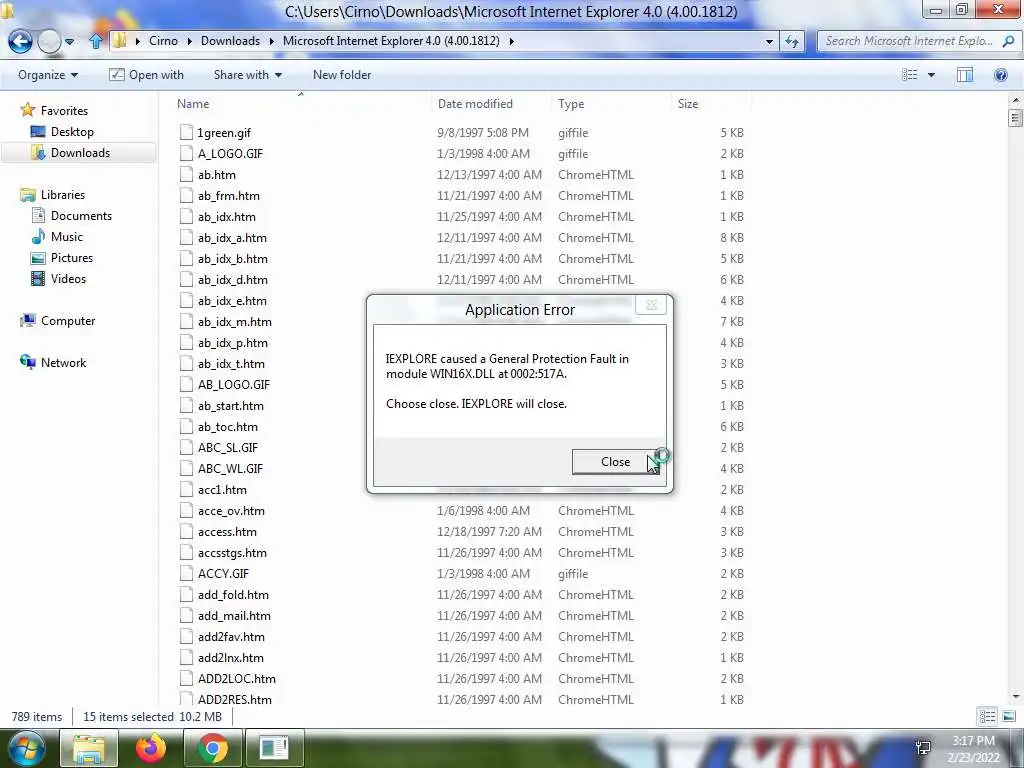Image resolution: width=1024 pixels, height=768 pixels.
Task: Open the Help question mark icon
Action: (x=1000, y=75)
